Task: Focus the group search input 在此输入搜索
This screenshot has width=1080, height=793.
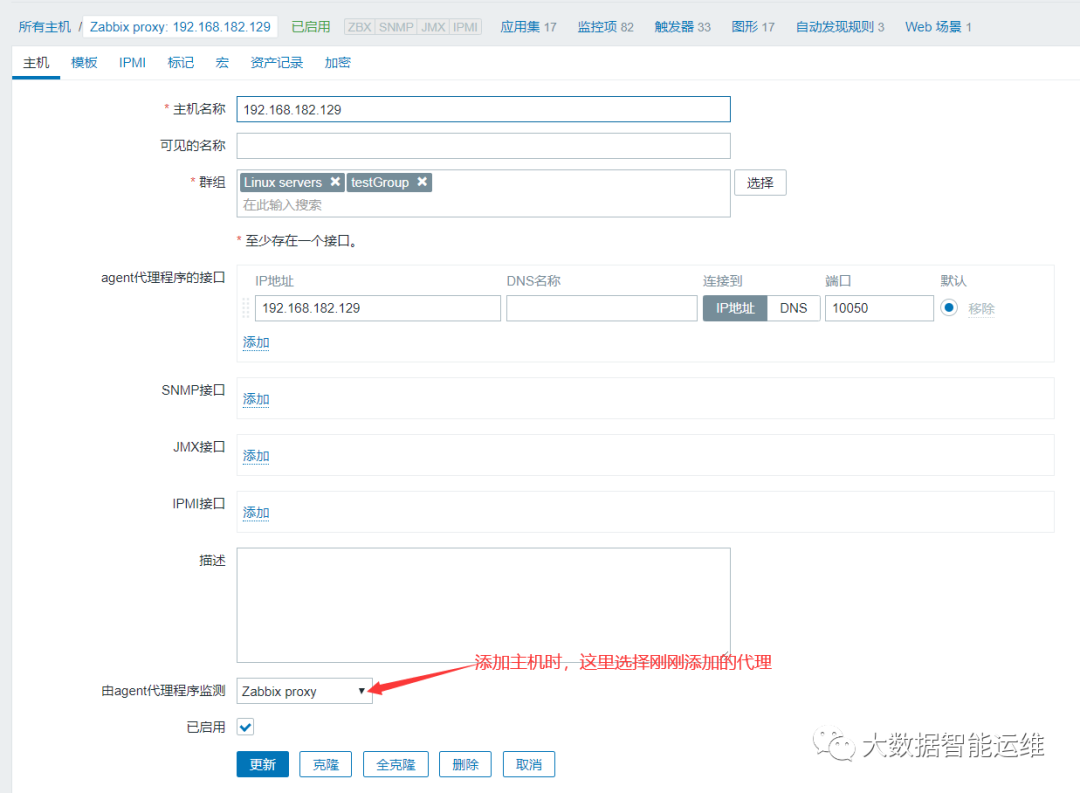Action: (x=484, y=205)
